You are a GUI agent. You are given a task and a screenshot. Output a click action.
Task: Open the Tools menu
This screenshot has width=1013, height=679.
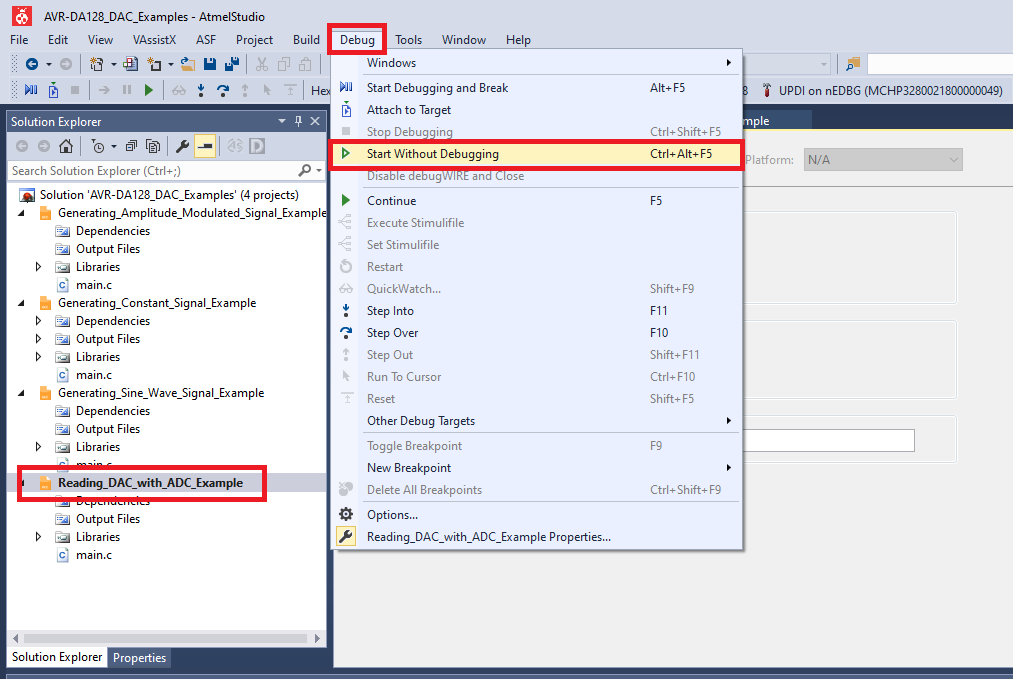tap(408, 39)
